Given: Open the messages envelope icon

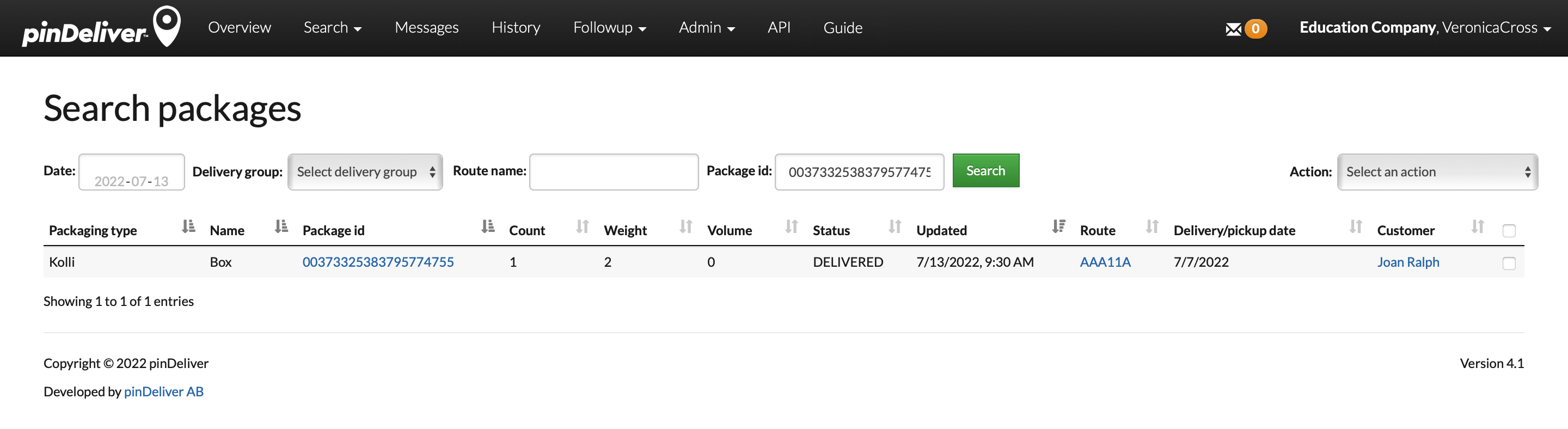Looking at the screenshot, I should pos(1233,29).
